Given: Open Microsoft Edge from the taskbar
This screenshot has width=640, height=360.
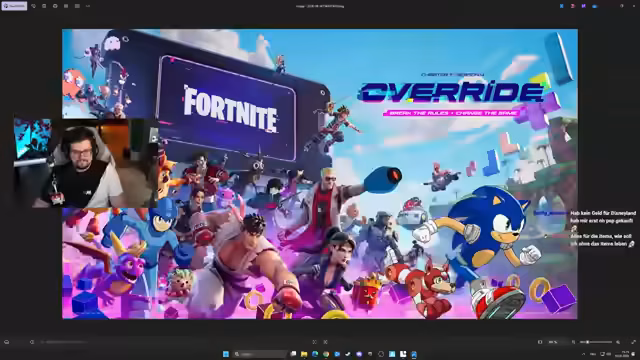Looking at the screenshot, I should point(315,354).
